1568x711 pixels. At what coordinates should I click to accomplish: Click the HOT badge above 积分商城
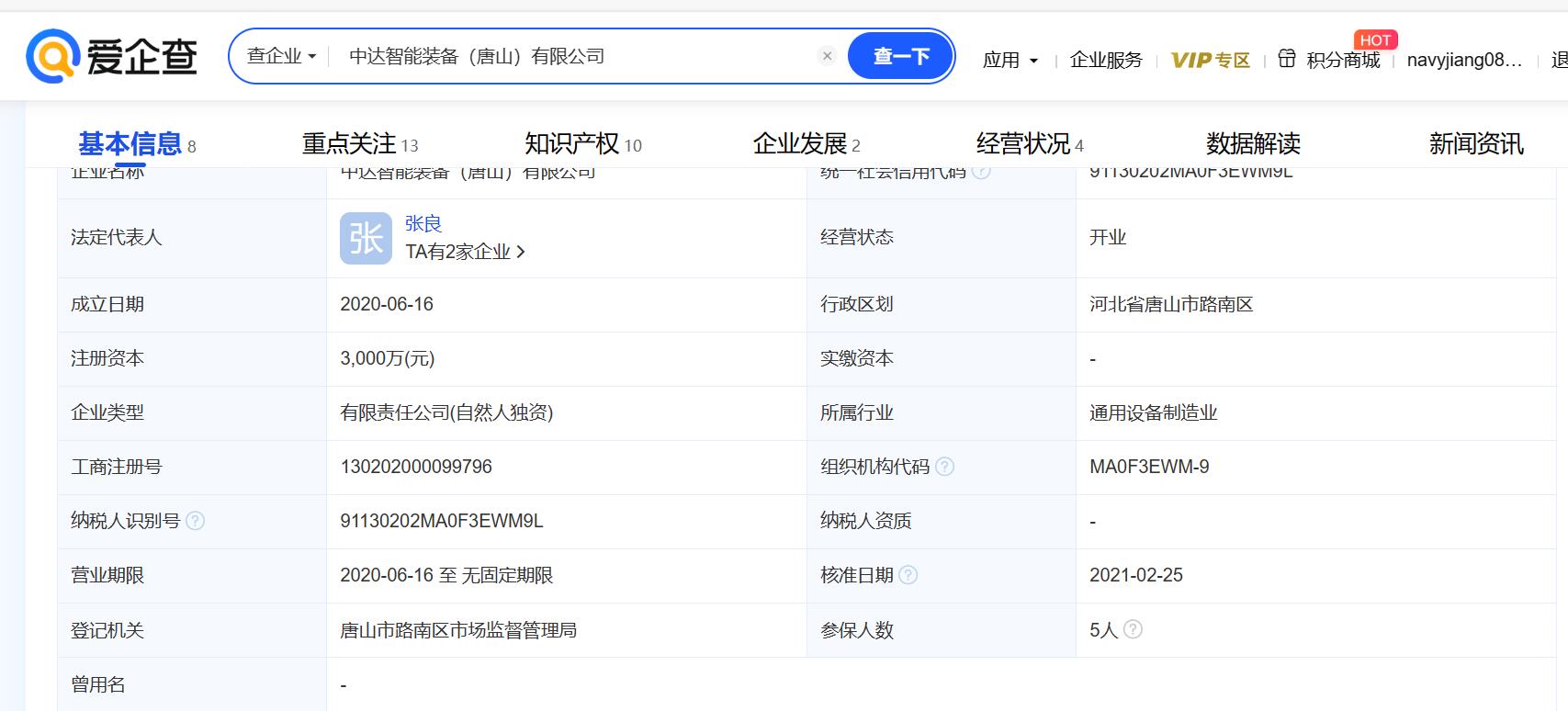pos(1375,39)
